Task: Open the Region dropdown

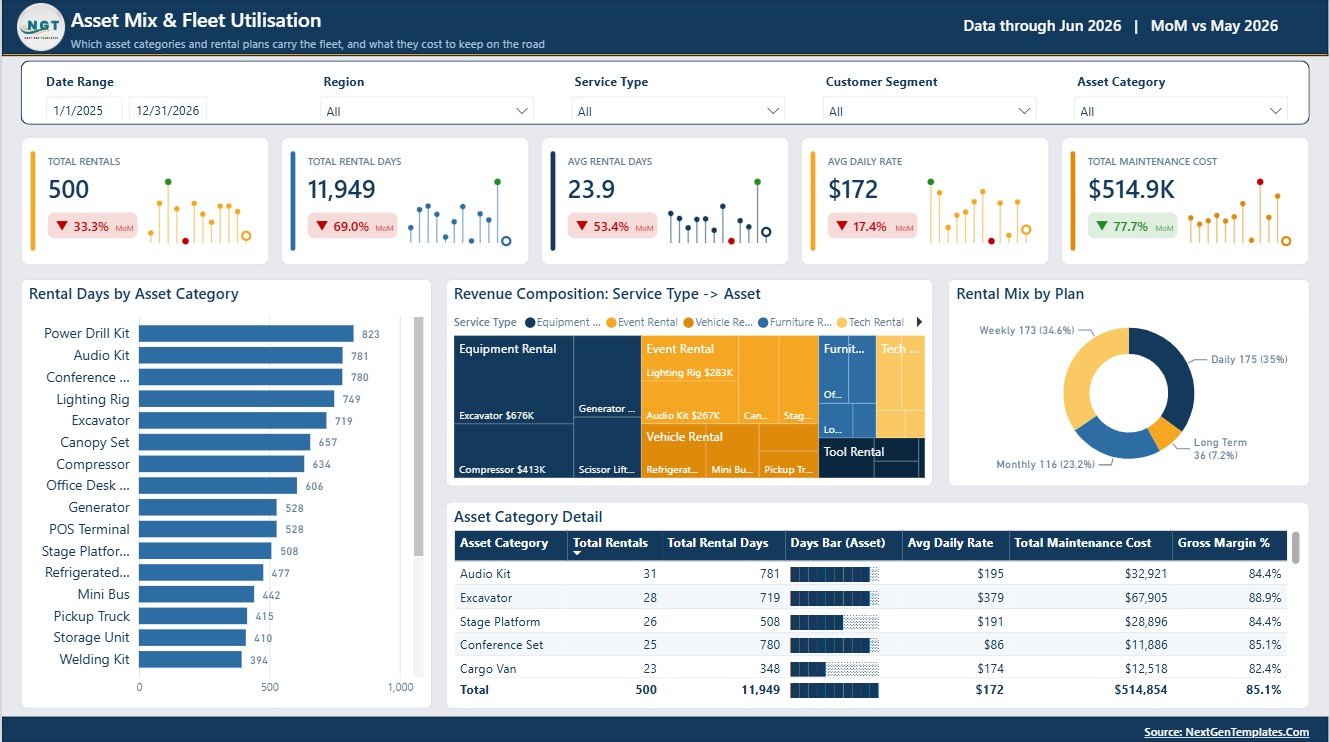Action: [x=427, y=111]
